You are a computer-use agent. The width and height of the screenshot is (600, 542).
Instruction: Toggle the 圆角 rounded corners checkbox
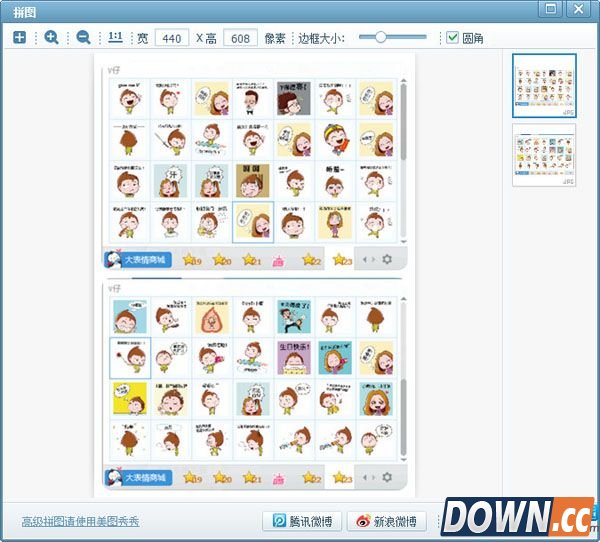(x=452, y=38)
